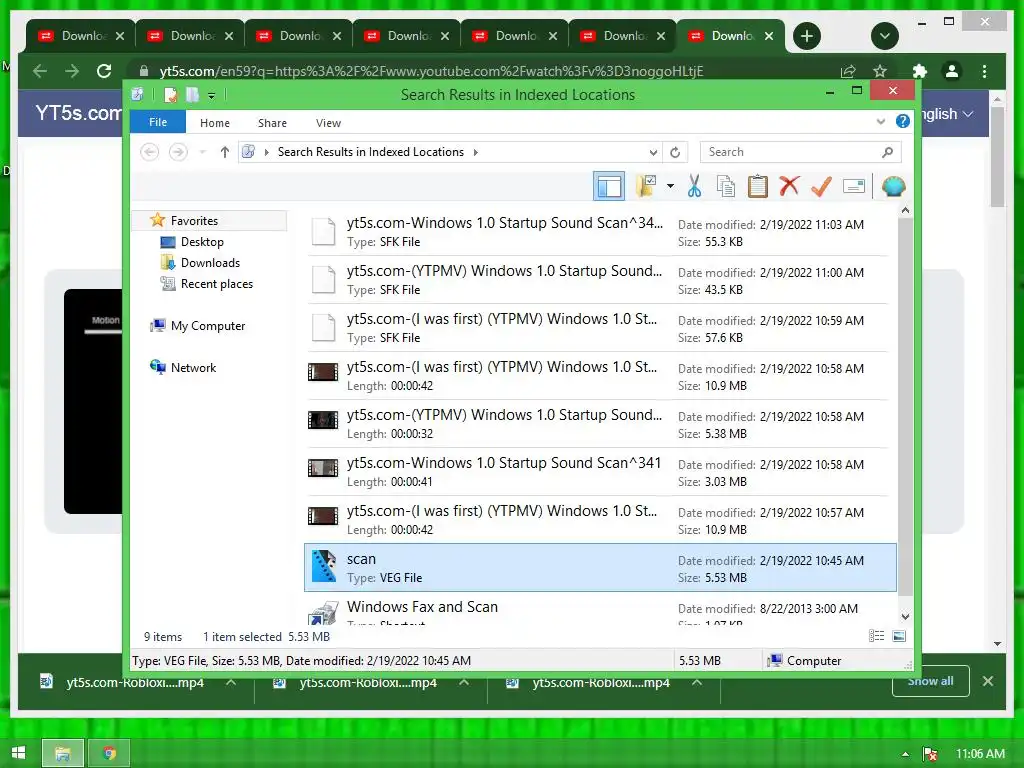Open the English language dropdown on YT5s
This screenshot has height=768, width=1024.
click(x=948, y=114)
